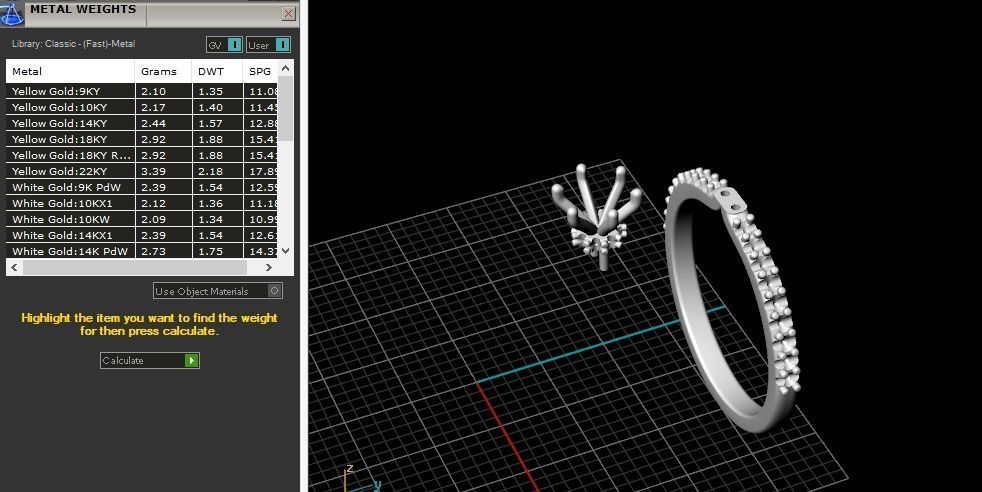Click the left arrow of the horizontal scrollbar
Screen dimensions: 982x492
click(x=14, y=267)
